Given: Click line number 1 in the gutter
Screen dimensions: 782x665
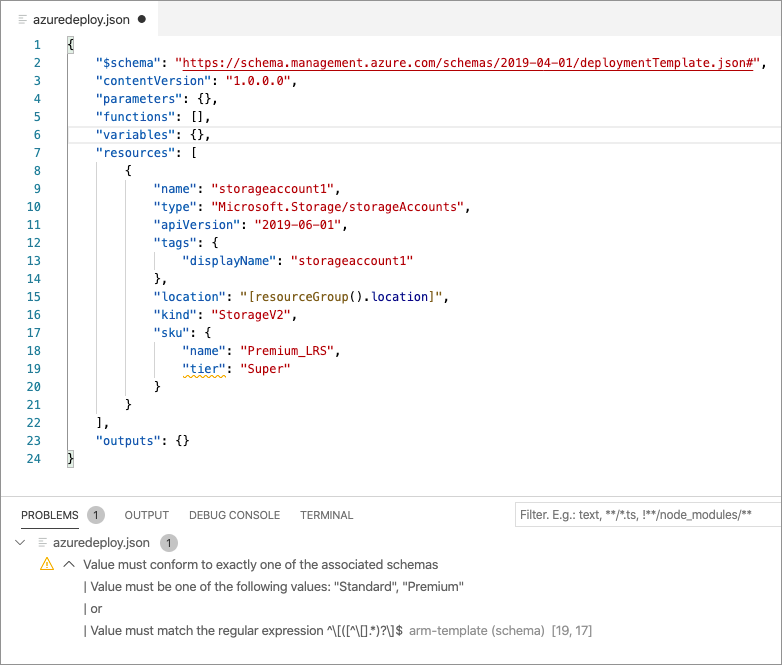Looking at the screenshot, I should [37, 45].
